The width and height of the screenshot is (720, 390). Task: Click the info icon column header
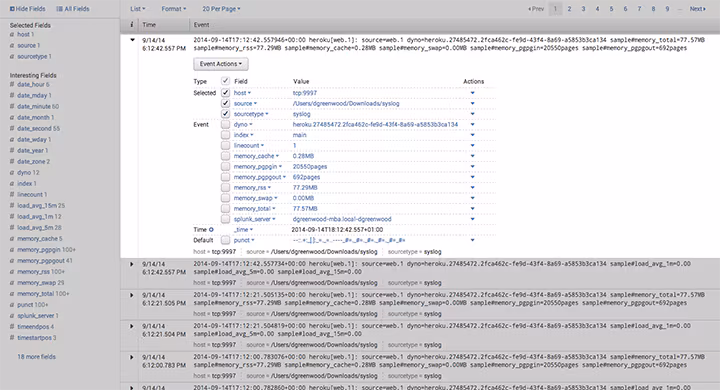(132, 25)
